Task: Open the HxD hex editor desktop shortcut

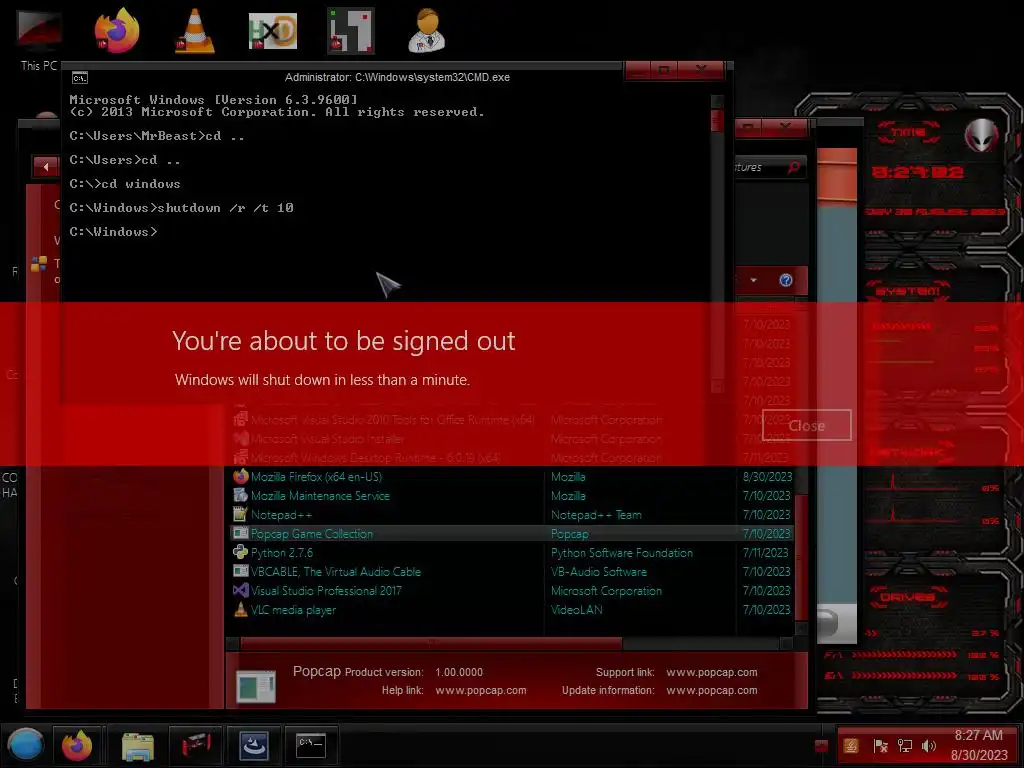Action: point(273,31)
